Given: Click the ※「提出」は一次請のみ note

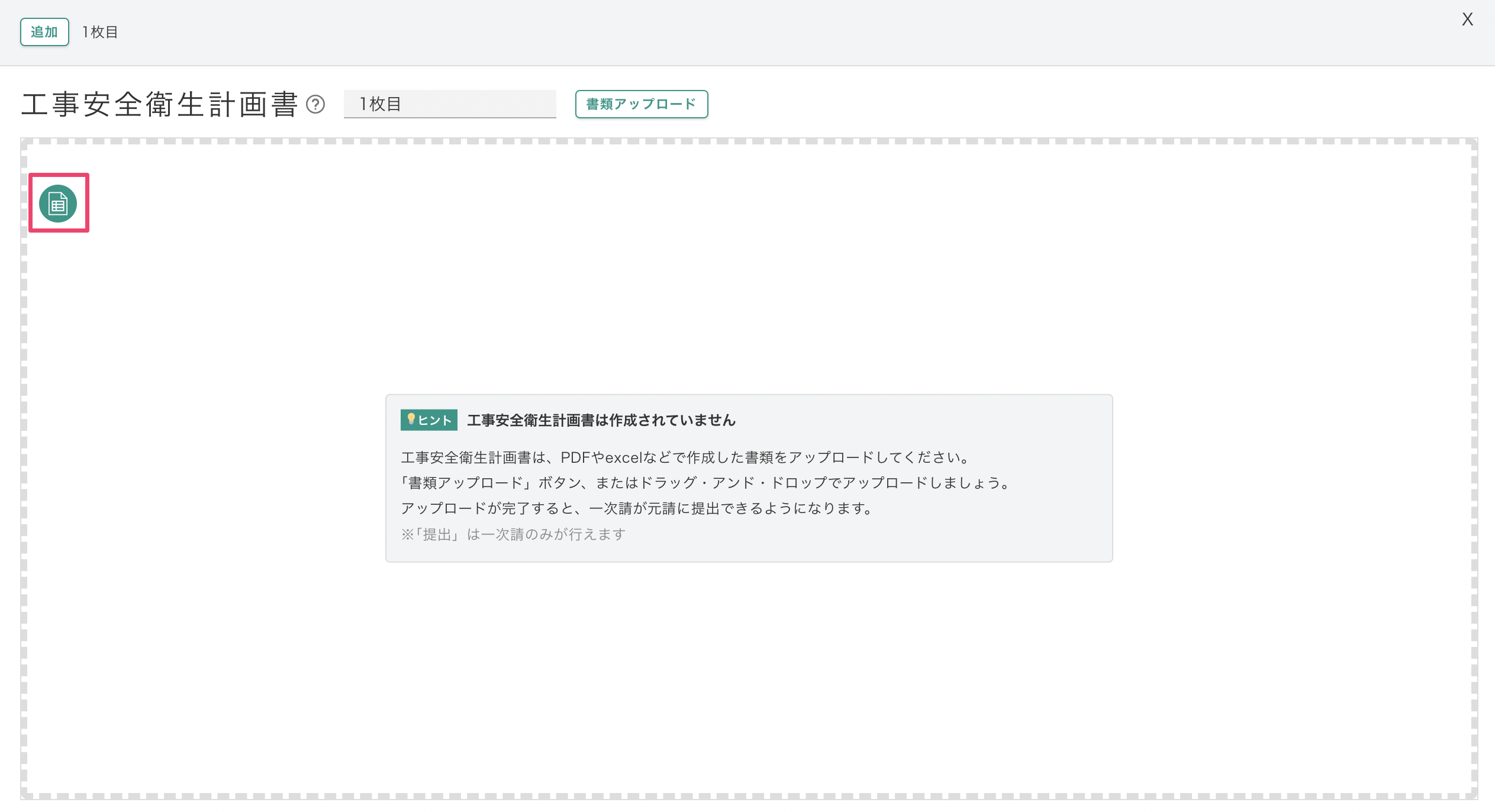Looking at the screenshot, I should [513, 534].
